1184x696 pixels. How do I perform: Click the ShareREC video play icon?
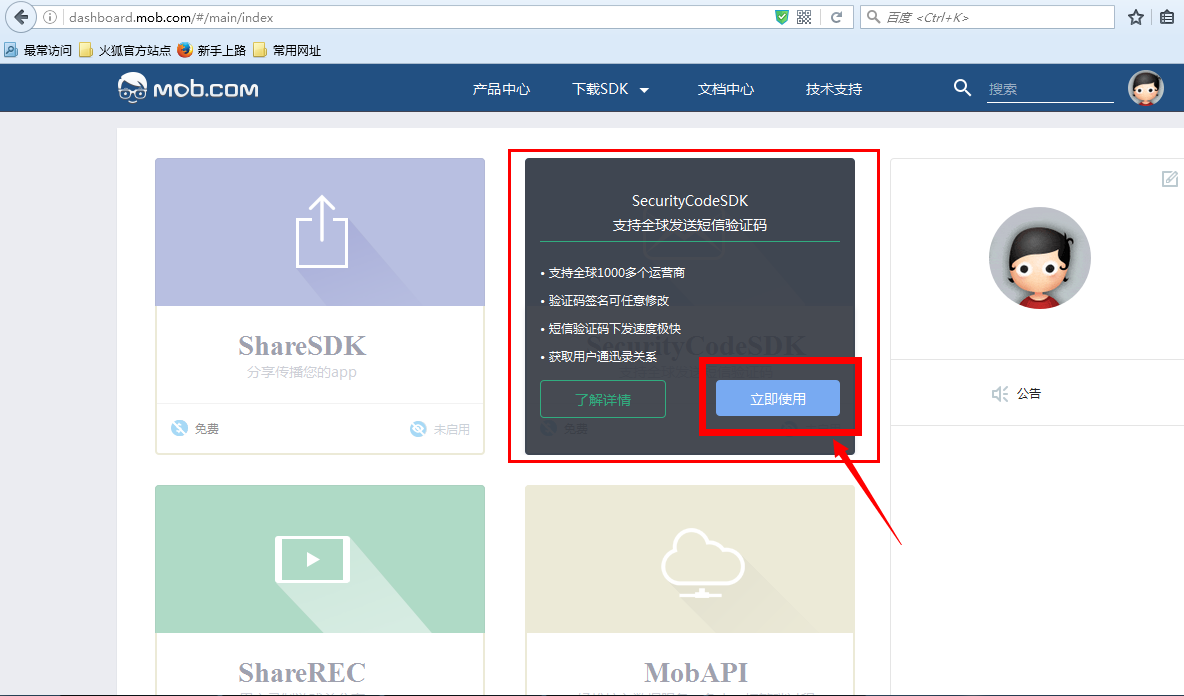coord(312,559)
